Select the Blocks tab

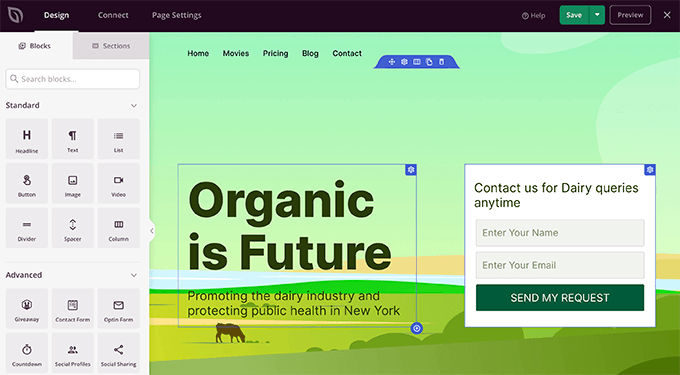point(35,46)
